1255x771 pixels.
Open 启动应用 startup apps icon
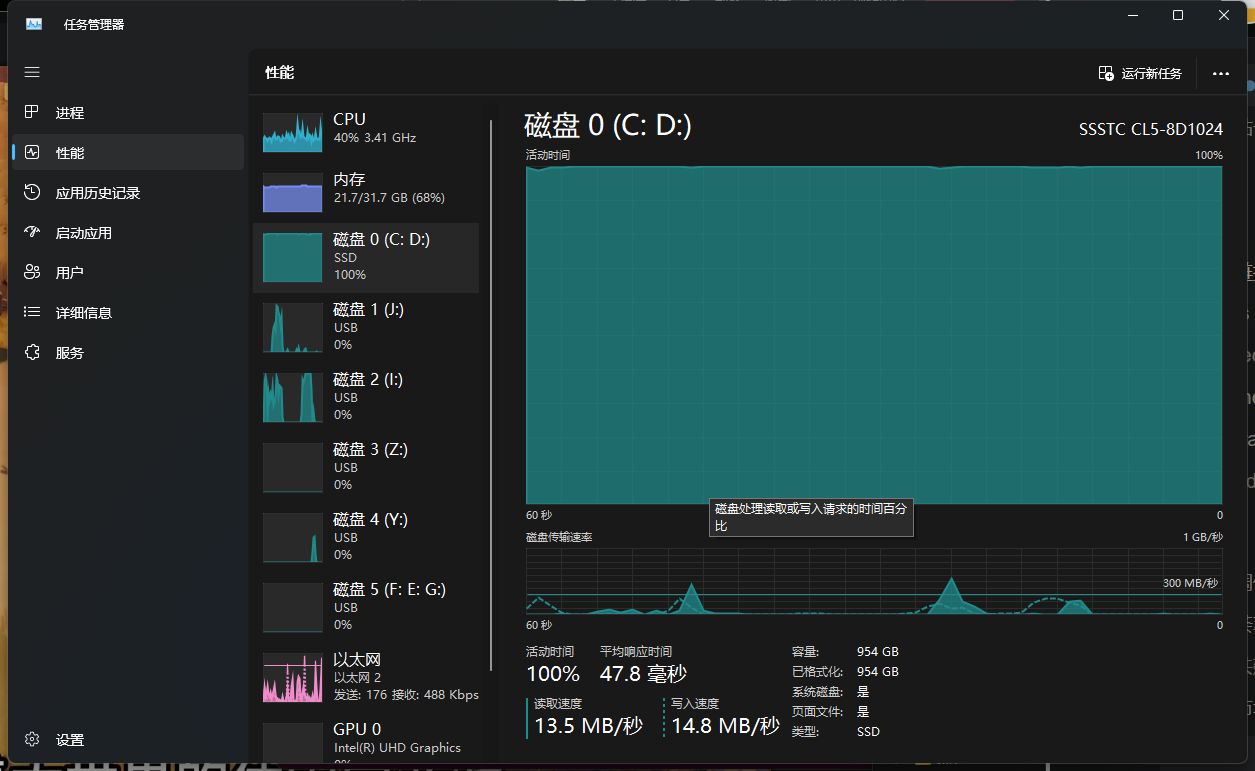pyautogui.click(x=32, y=232)
